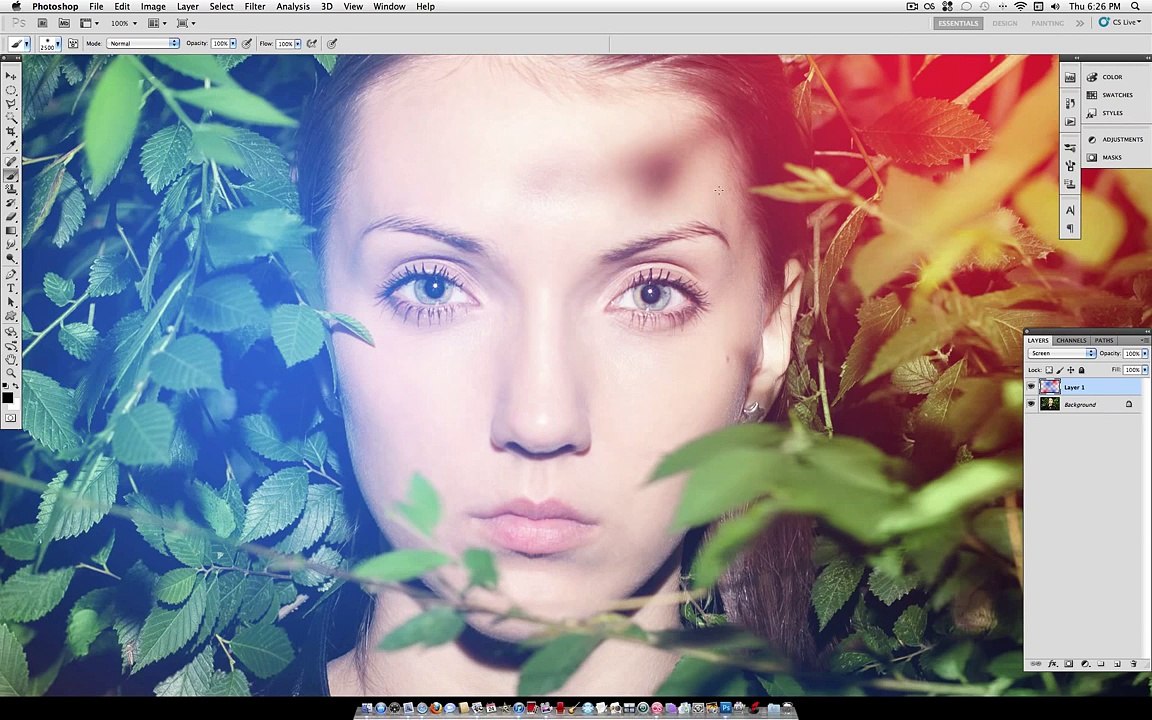Open the layer blend mode dropdown set to Screen

[x=1062, y=353]
